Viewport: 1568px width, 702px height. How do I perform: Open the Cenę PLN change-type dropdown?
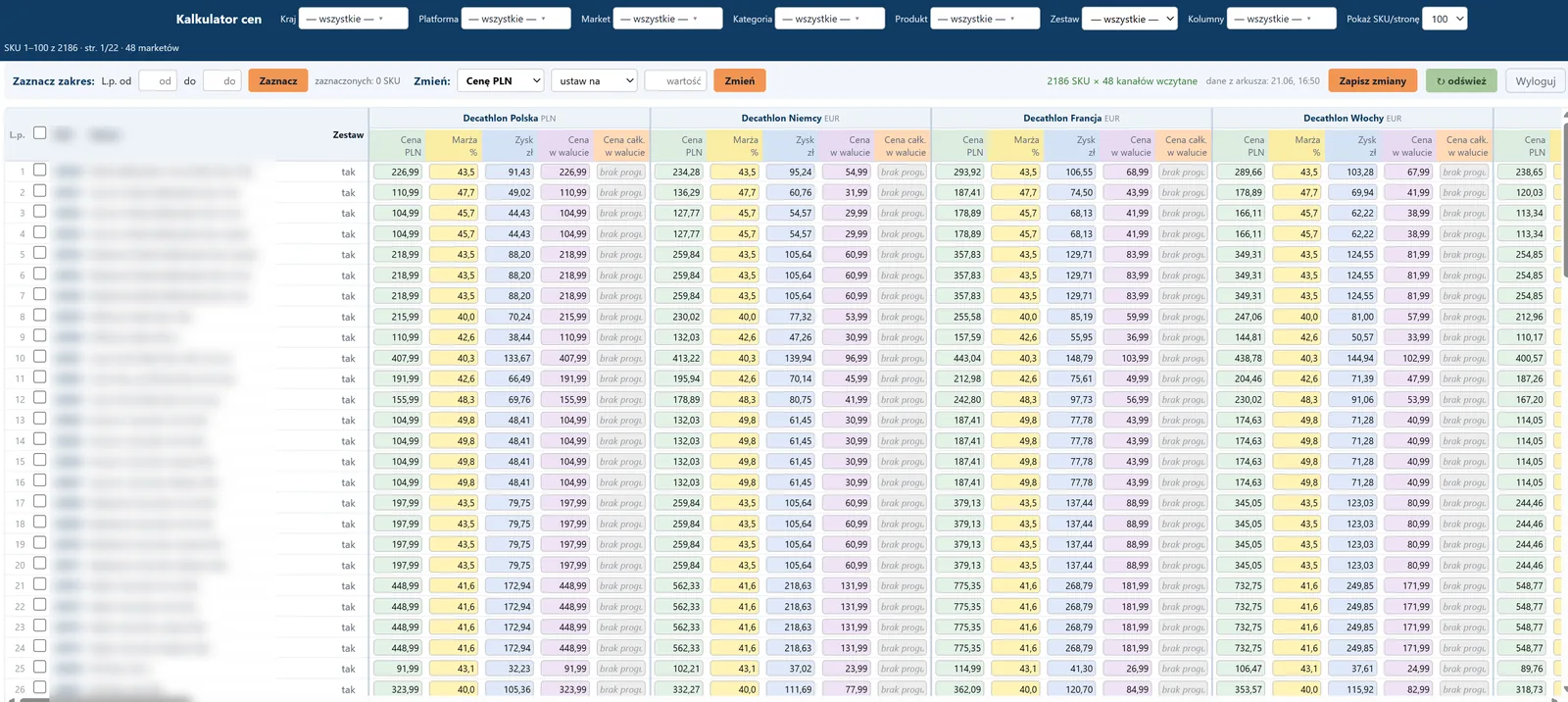click(500, 80)
